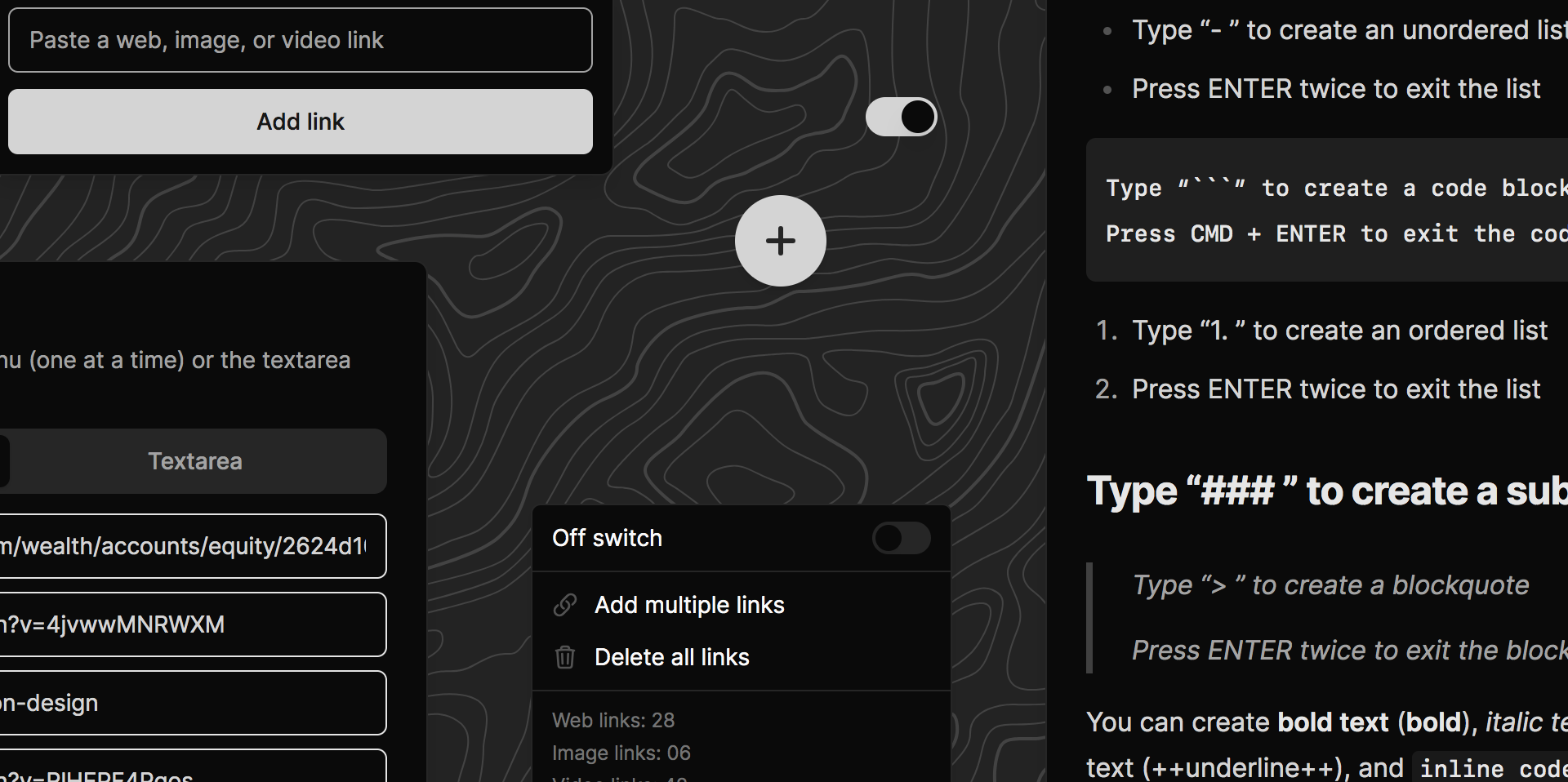Click the knob of the Off switch control

click(x=887, y=539)
